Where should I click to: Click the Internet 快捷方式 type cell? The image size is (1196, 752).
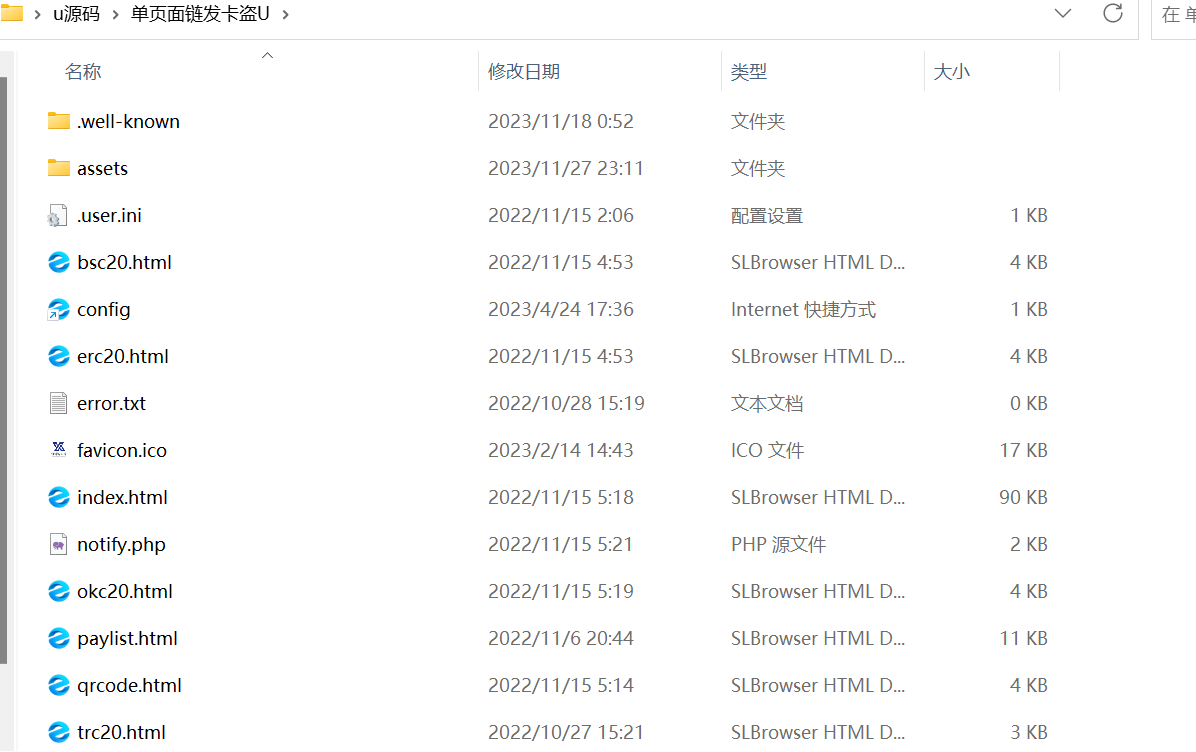[x=803, y=310]
